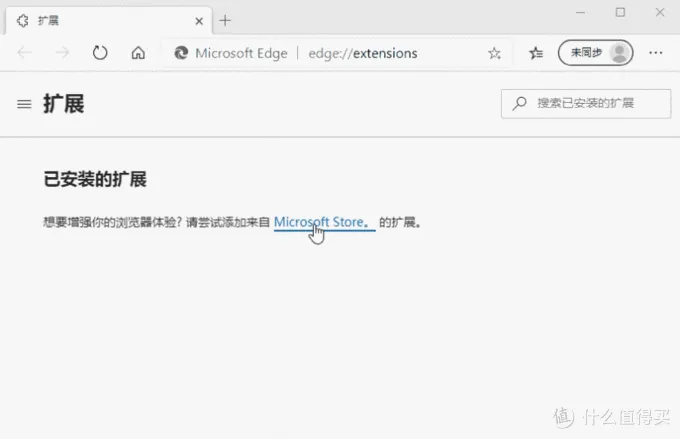
Task: Click the 扩展 page title
Action: point(63,104)
